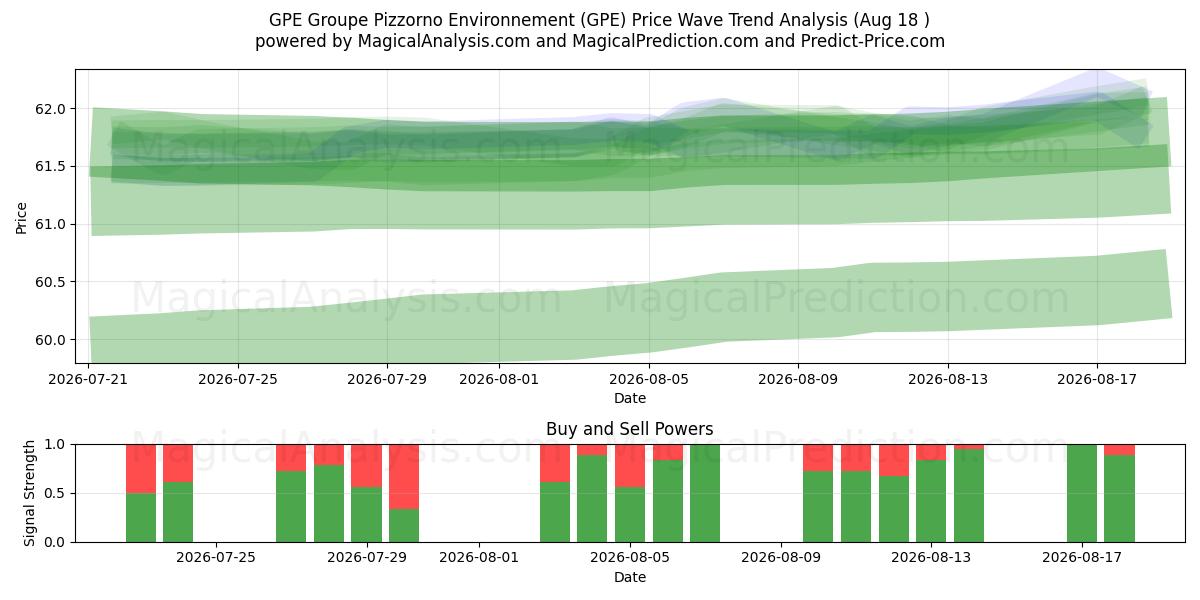Click 2026-07-25 on the price chart axis

238,379
